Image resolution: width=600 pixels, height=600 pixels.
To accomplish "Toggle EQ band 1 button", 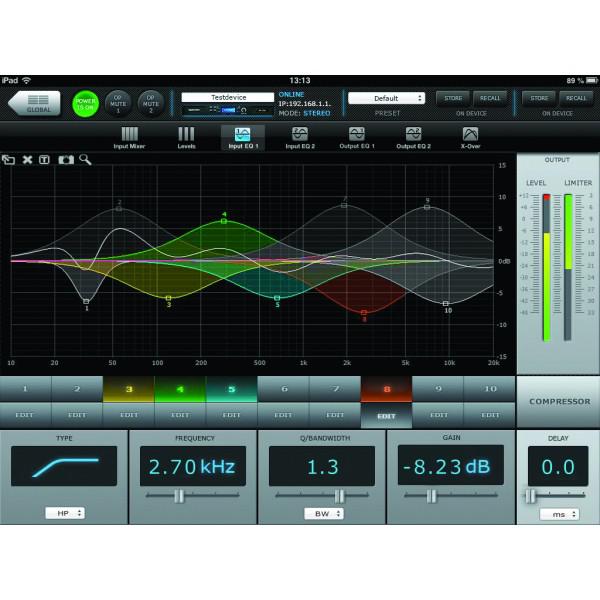I will 25,389.
